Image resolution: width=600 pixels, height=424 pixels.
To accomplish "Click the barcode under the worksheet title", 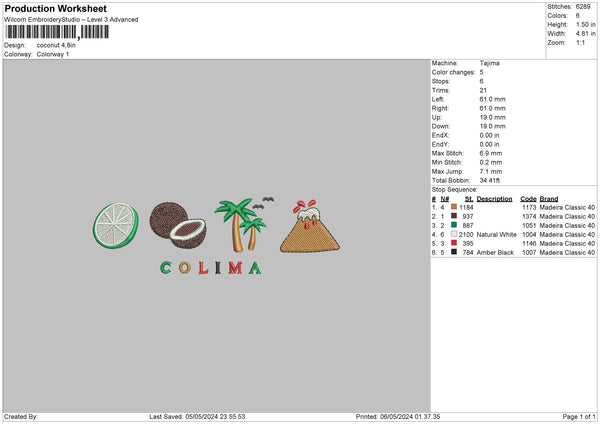I will 57,32.
